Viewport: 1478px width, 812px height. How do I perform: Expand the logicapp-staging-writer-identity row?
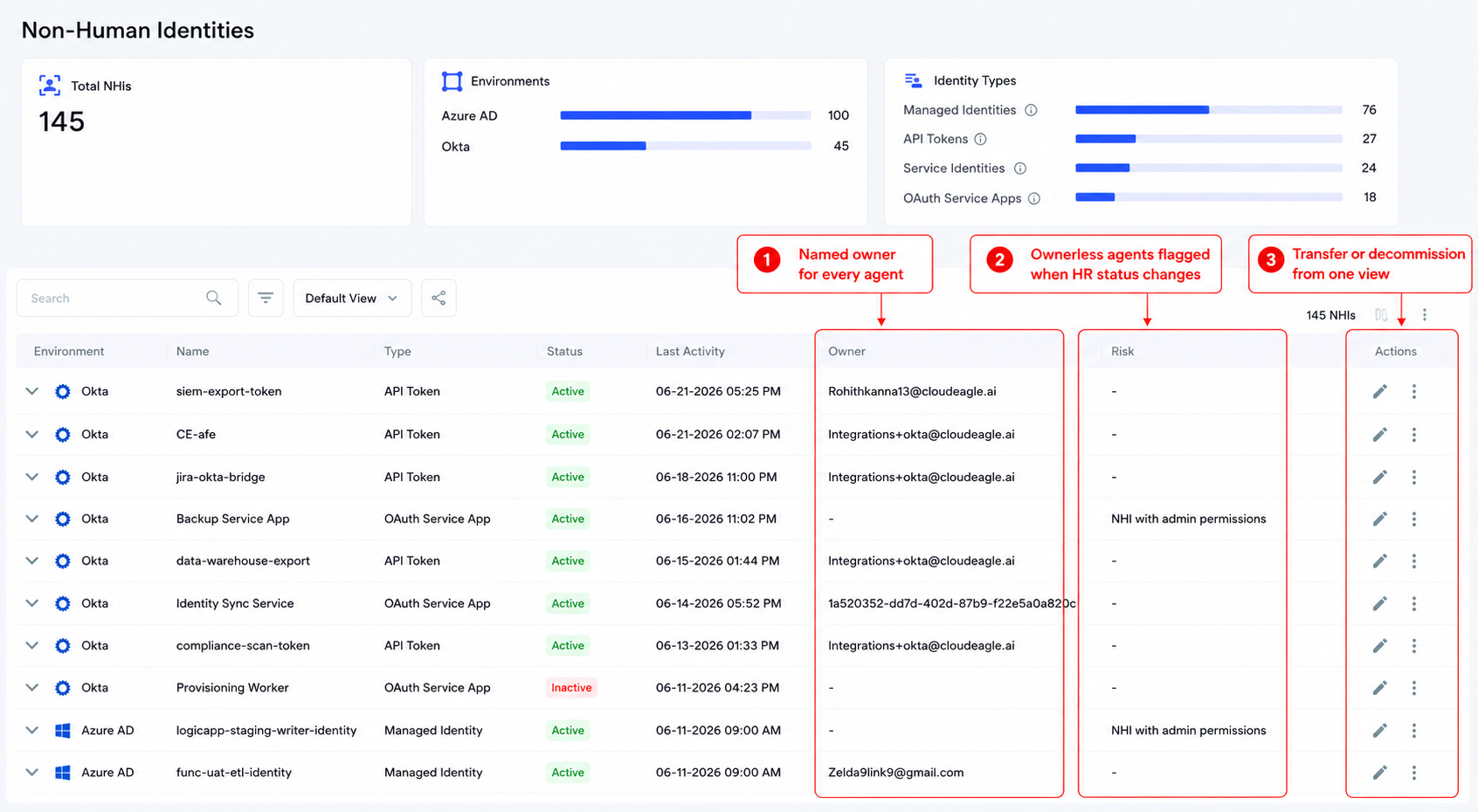[x=32, y=730]
